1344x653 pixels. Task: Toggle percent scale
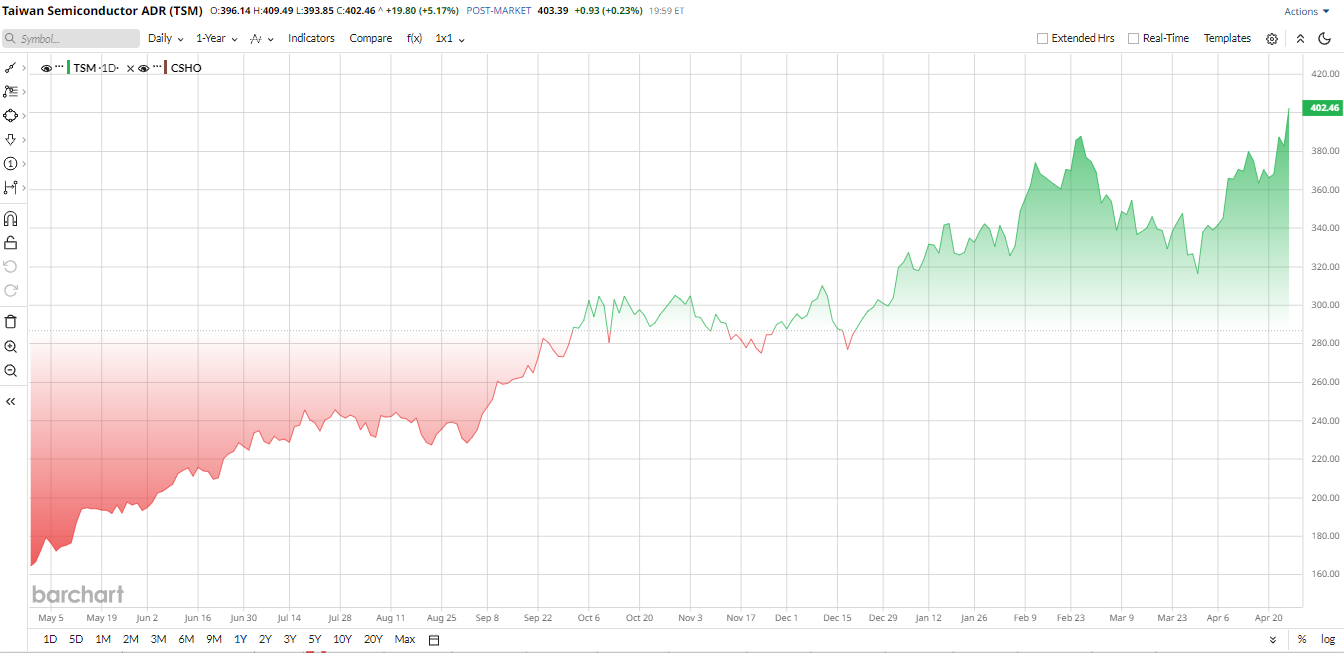(x=1302, y=640)
